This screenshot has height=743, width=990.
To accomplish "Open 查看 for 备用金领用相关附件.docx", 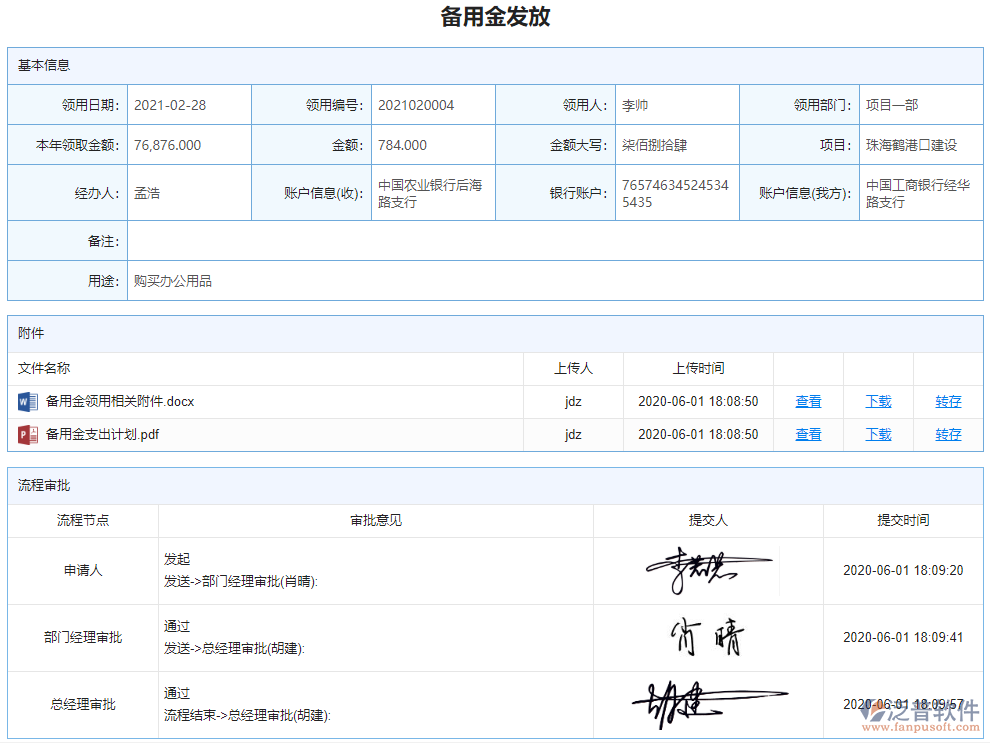I will 807,401.
